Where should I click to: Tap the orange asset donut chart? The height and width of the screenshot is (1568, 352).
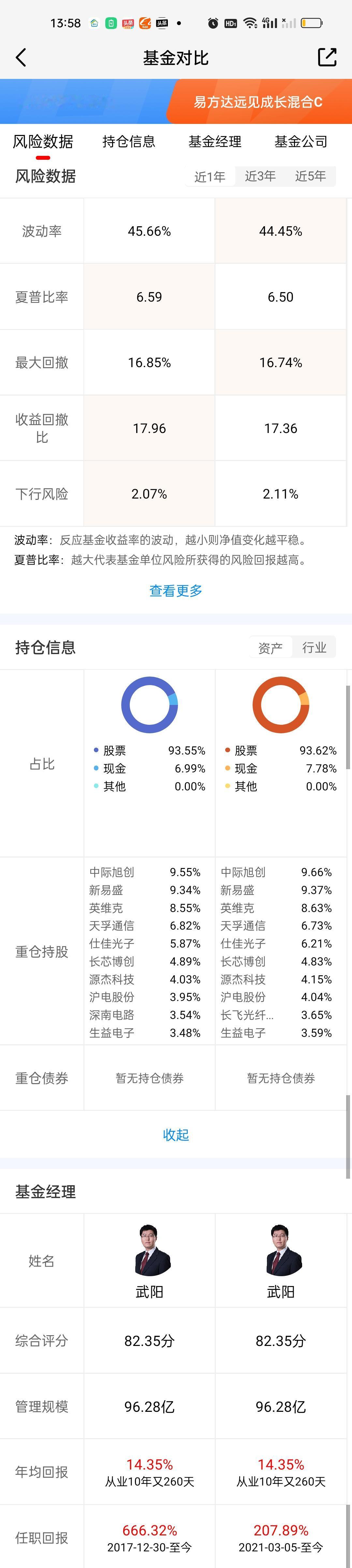[281, 704]
